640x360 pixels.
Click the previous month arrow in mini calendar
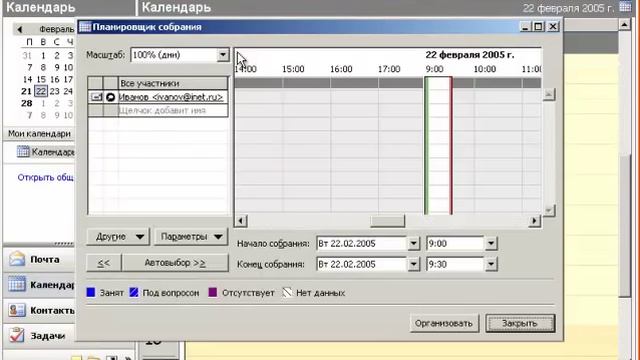click(x=19, y=29)
